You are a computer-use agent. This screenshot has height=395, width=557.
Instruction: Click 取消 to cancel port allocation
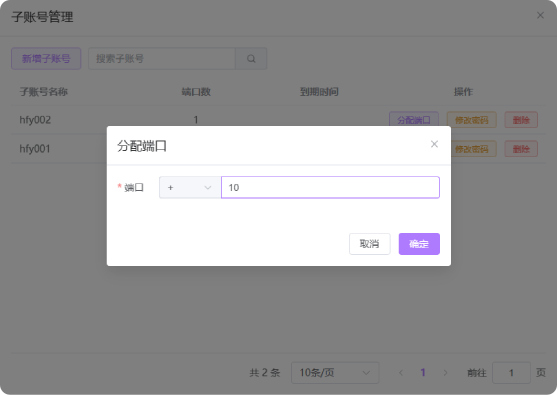click(369, 244)
